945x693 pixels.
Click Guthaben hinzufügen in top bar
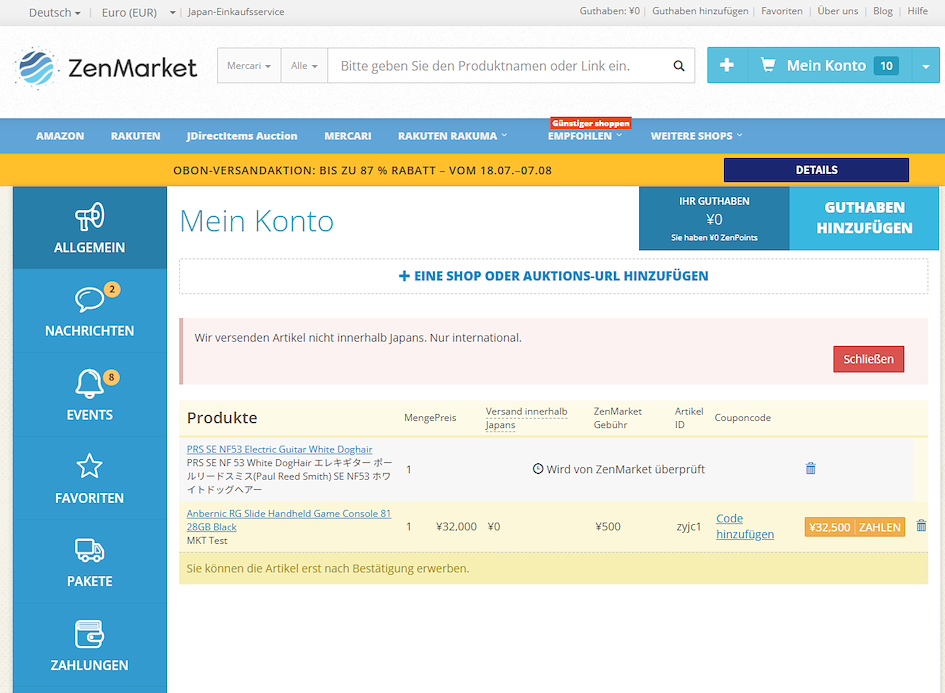[700, 11]
